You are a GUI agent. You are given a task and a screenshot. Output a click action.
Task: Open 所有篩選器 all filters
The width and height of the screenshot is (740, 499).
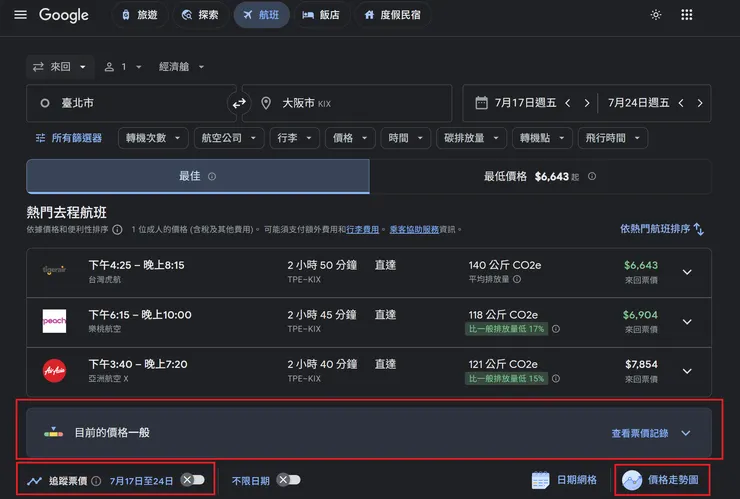pyautogui.click(x=69, y=138)
